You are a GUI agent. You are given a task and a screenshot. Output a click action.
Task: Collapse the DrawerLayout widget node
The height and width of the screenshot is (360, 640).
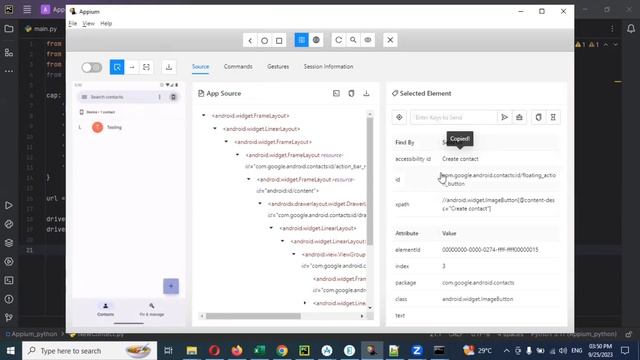(x=260, y=203)
